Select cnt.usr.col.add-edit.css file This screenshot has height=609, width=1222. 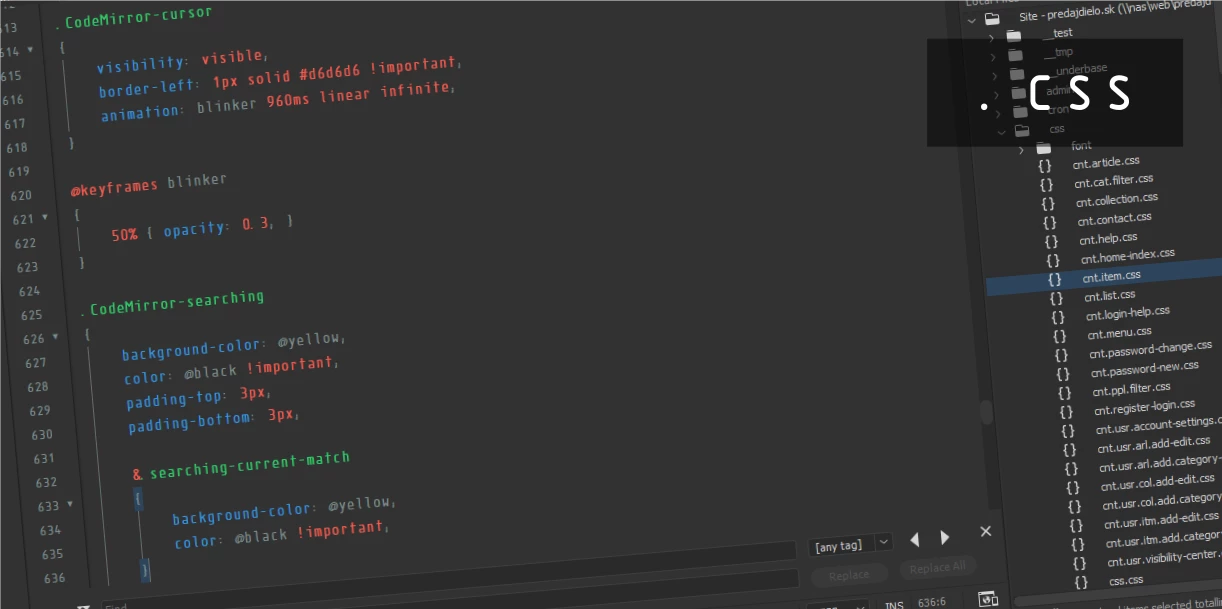1158,482
